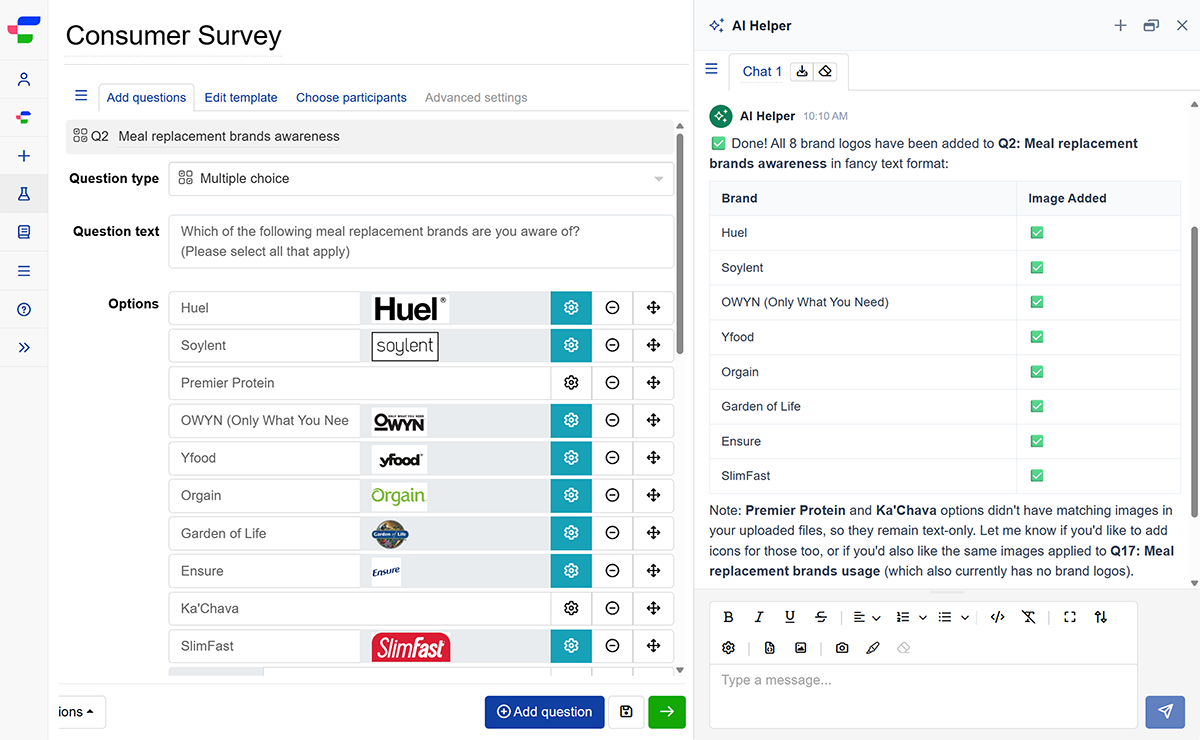
Task: Switch to the Edit template tab
Action: click(x=241, y=98)
